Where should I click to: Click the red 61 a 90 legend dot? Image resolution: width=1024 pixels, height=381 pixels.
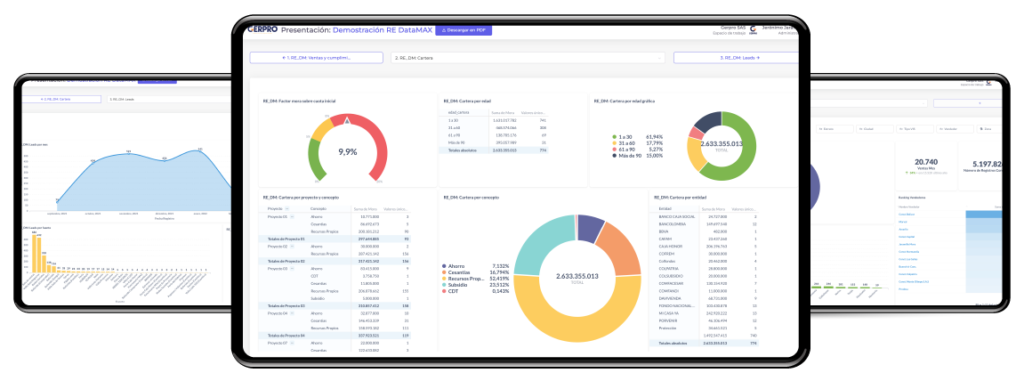615,149
